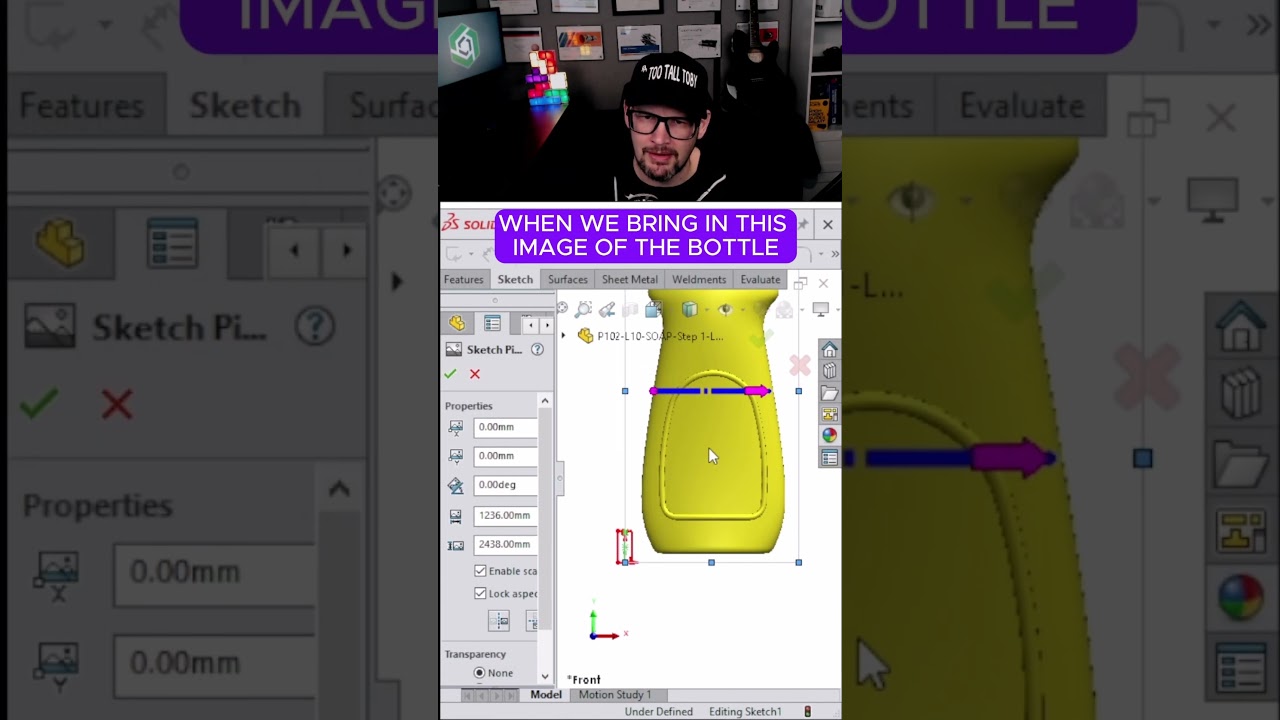Click the manager tabs scroll-left arrow
Viewport: 1280px width, 720px height.
(x=530, y=324)
